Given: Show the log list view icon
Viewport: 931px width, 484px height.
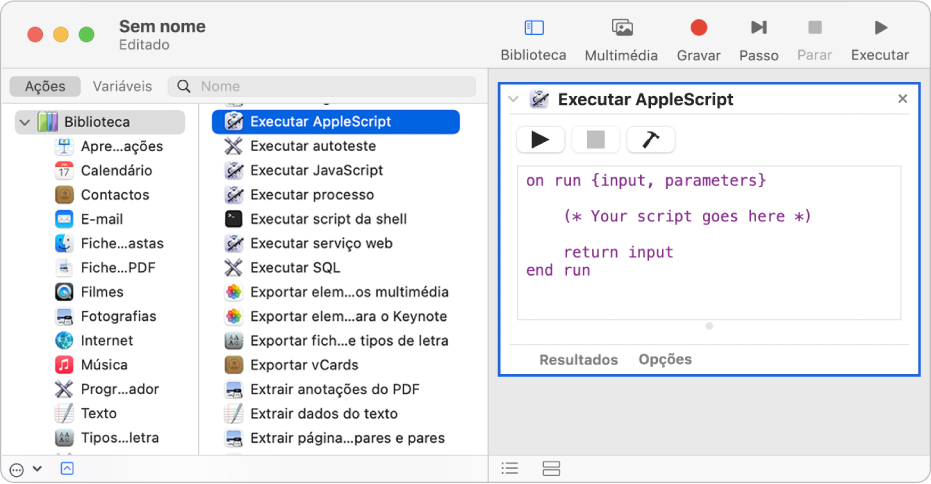Looking at the screenshot, I should click(x=510, y=468).
